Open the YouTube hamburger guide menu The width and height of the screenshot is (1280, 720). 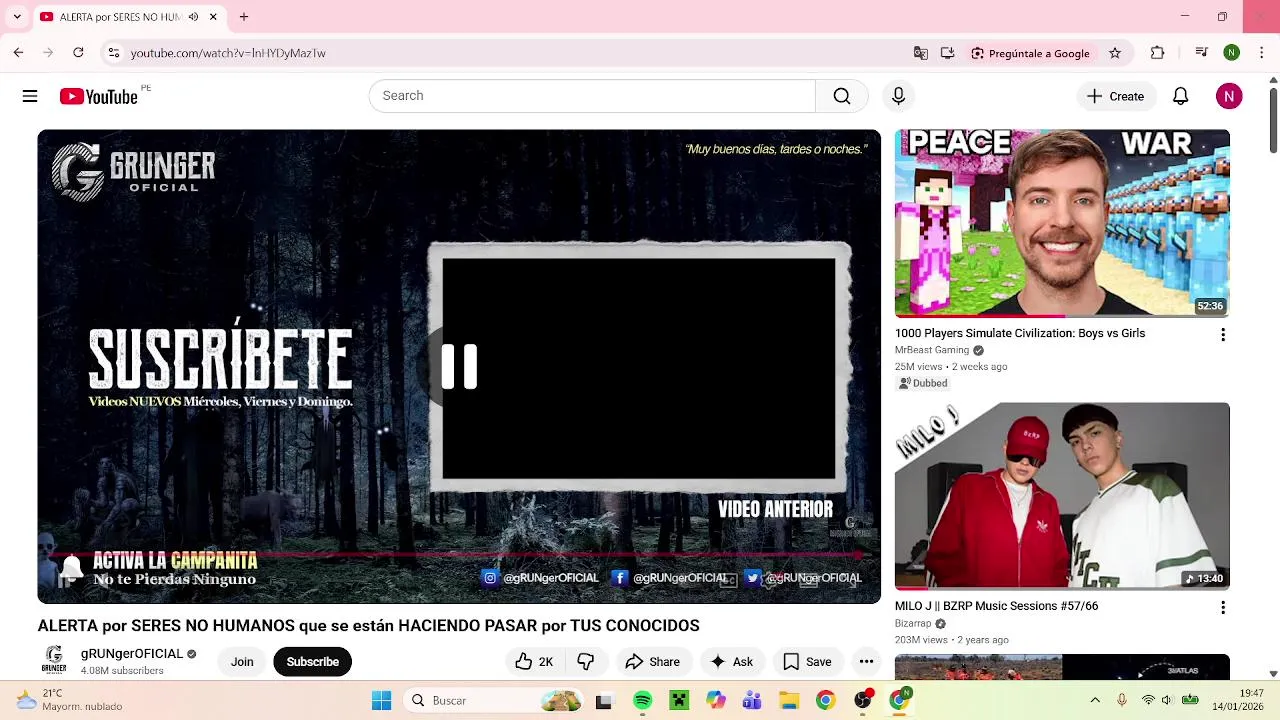(30, 96)
